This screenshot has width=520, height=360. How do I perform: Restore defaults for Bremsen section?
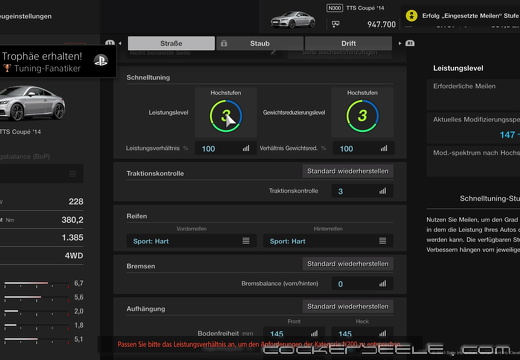tap(348, 264)
